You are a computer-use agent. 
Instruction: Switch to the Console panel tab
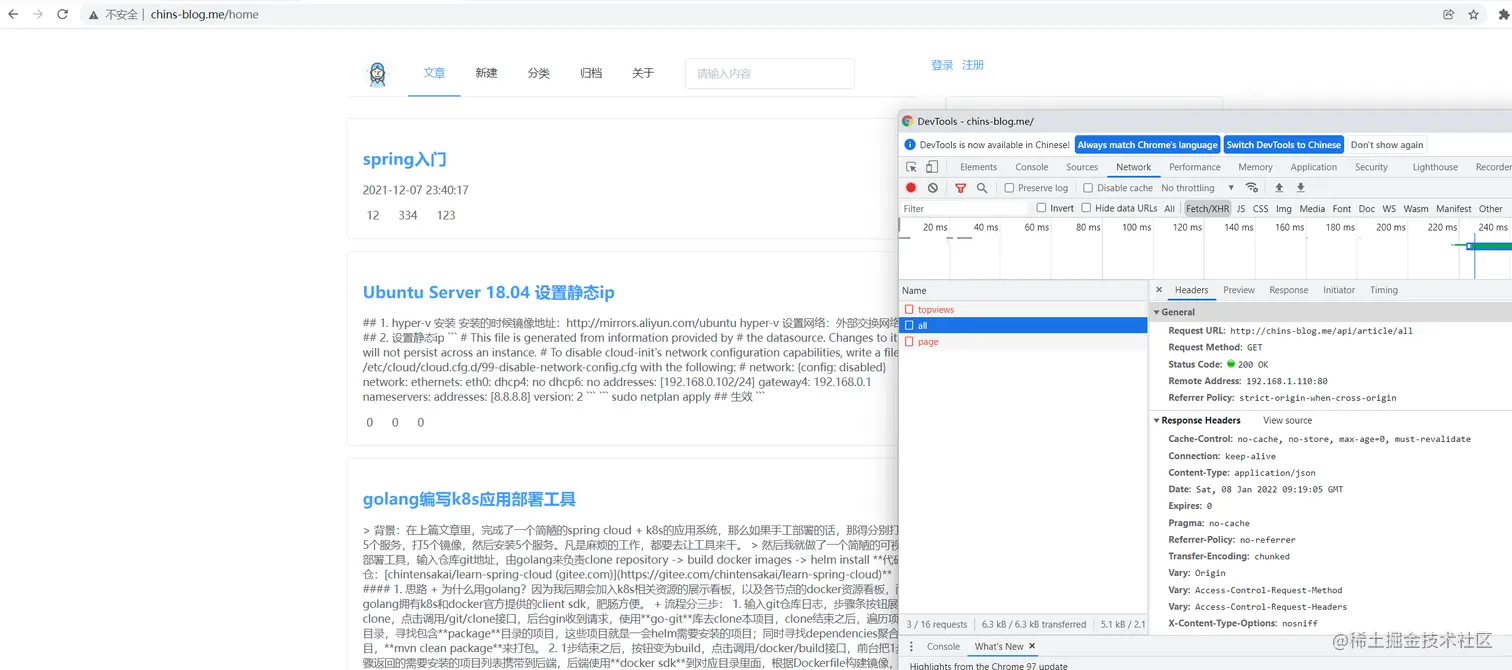click(1032, 167)
